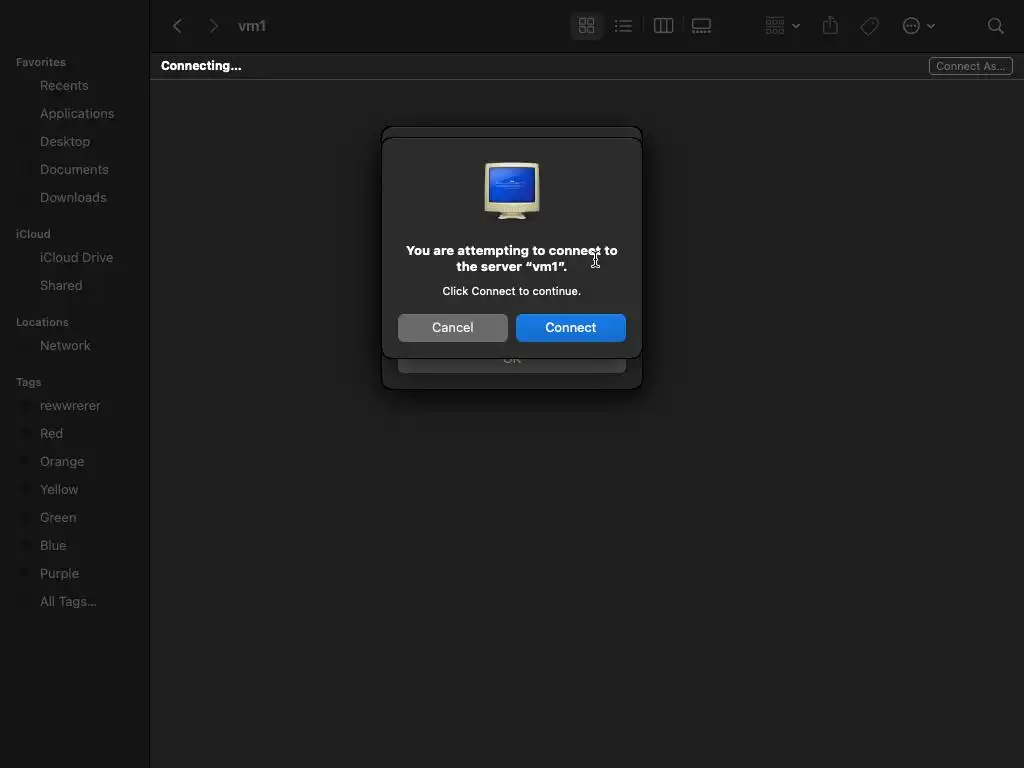Viewport: 1024px width, 768px height.
Task: Select the Red tag
Action: pos(51,434)
